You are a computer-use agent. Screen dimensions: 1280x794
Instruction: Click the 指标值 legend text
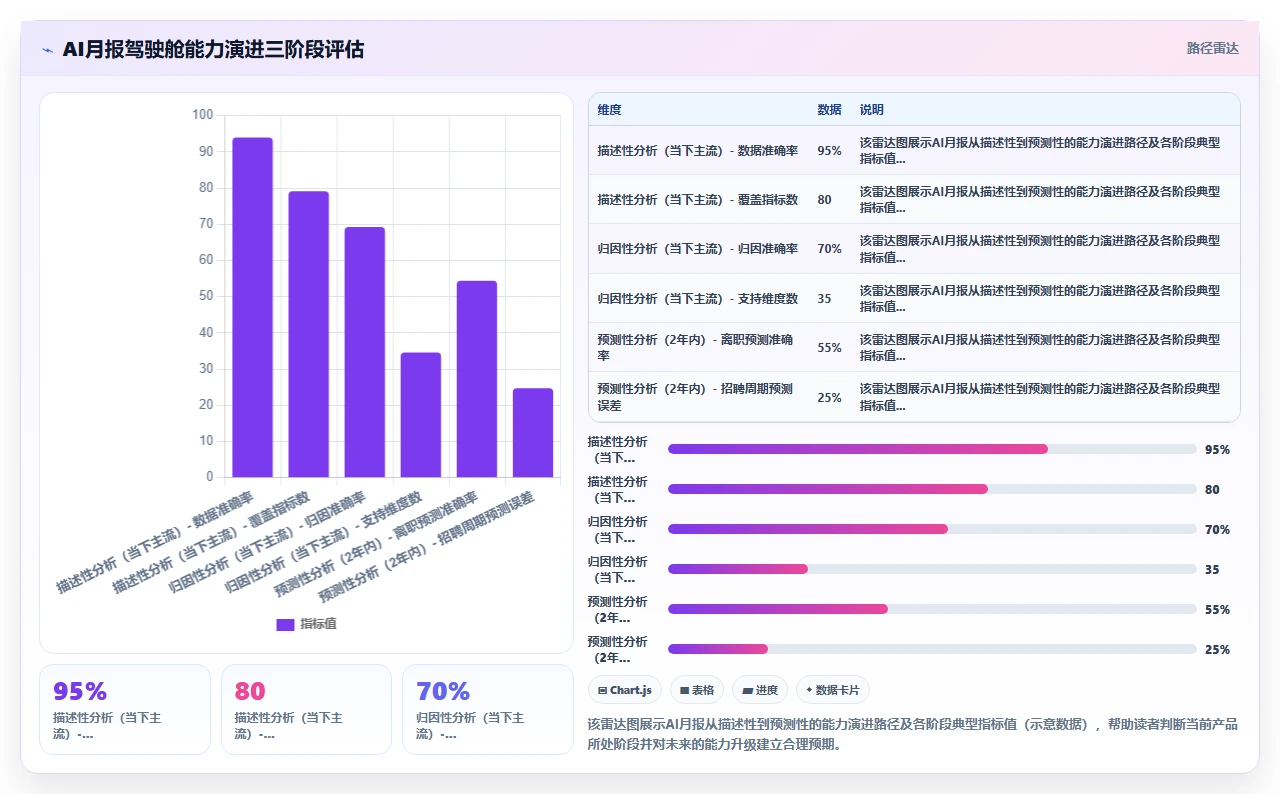tap(319, 624)
